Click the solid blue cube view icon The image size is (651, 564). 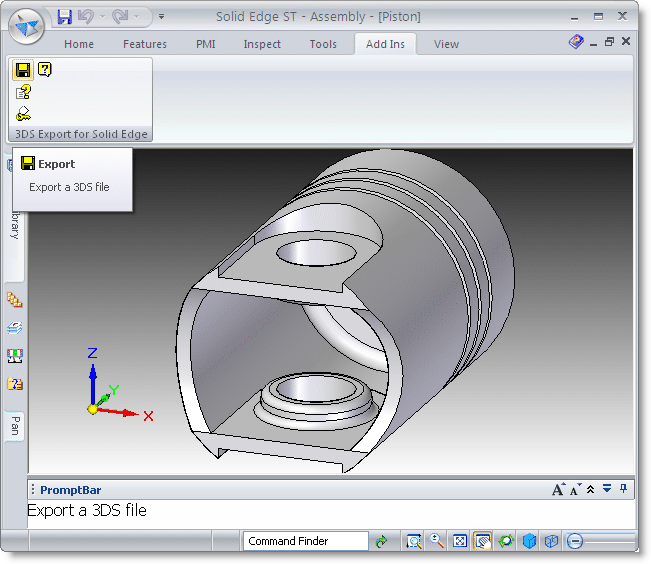click(x=529, y=541)
